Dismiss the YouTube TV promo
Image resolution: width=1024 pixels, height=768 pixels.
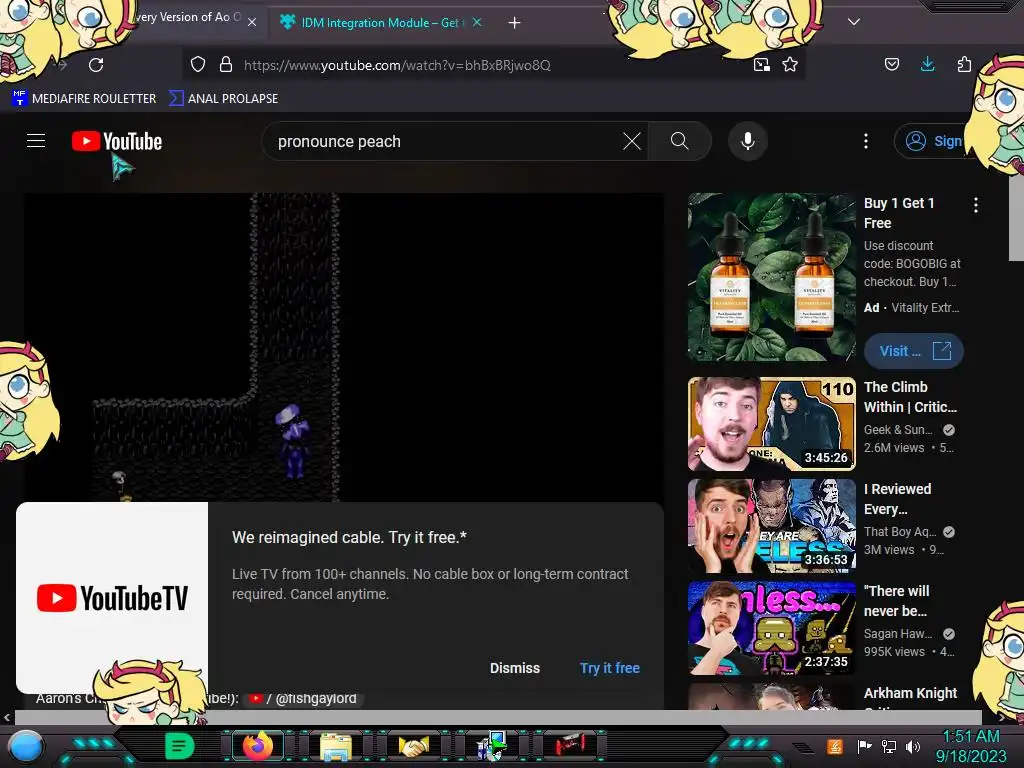coord(515,668)
